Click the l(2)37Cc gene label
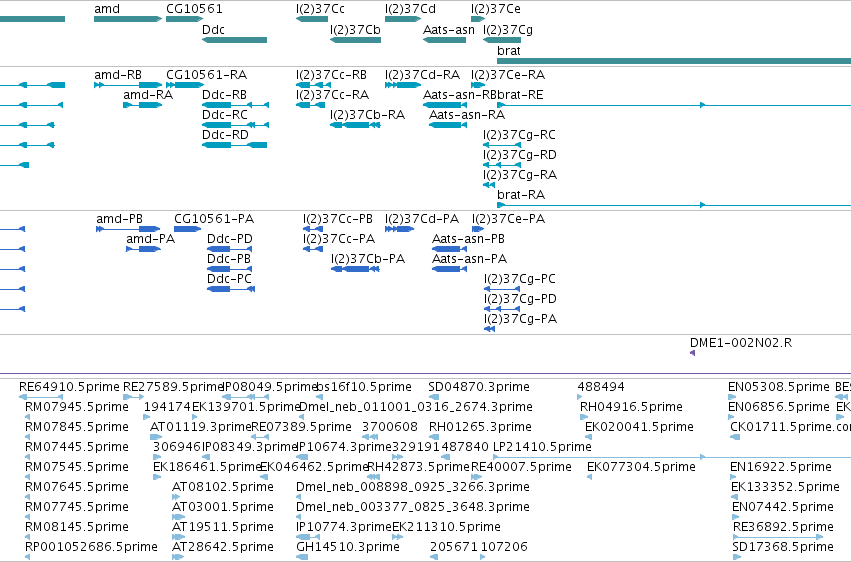This screenshot has width=851, height=562. tap(320, 9)
